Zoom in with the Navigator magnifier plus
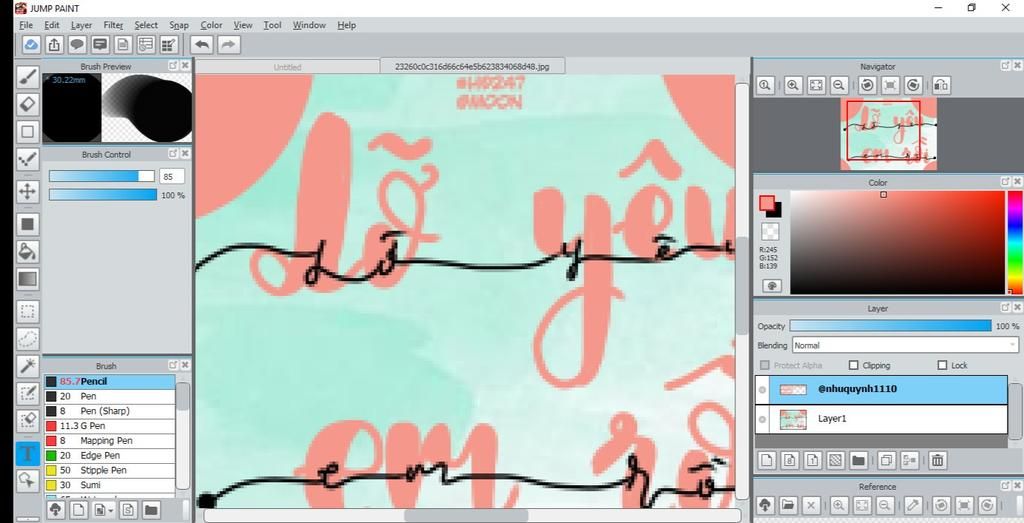The image size is (1024, 523). [x=793, y=85]
